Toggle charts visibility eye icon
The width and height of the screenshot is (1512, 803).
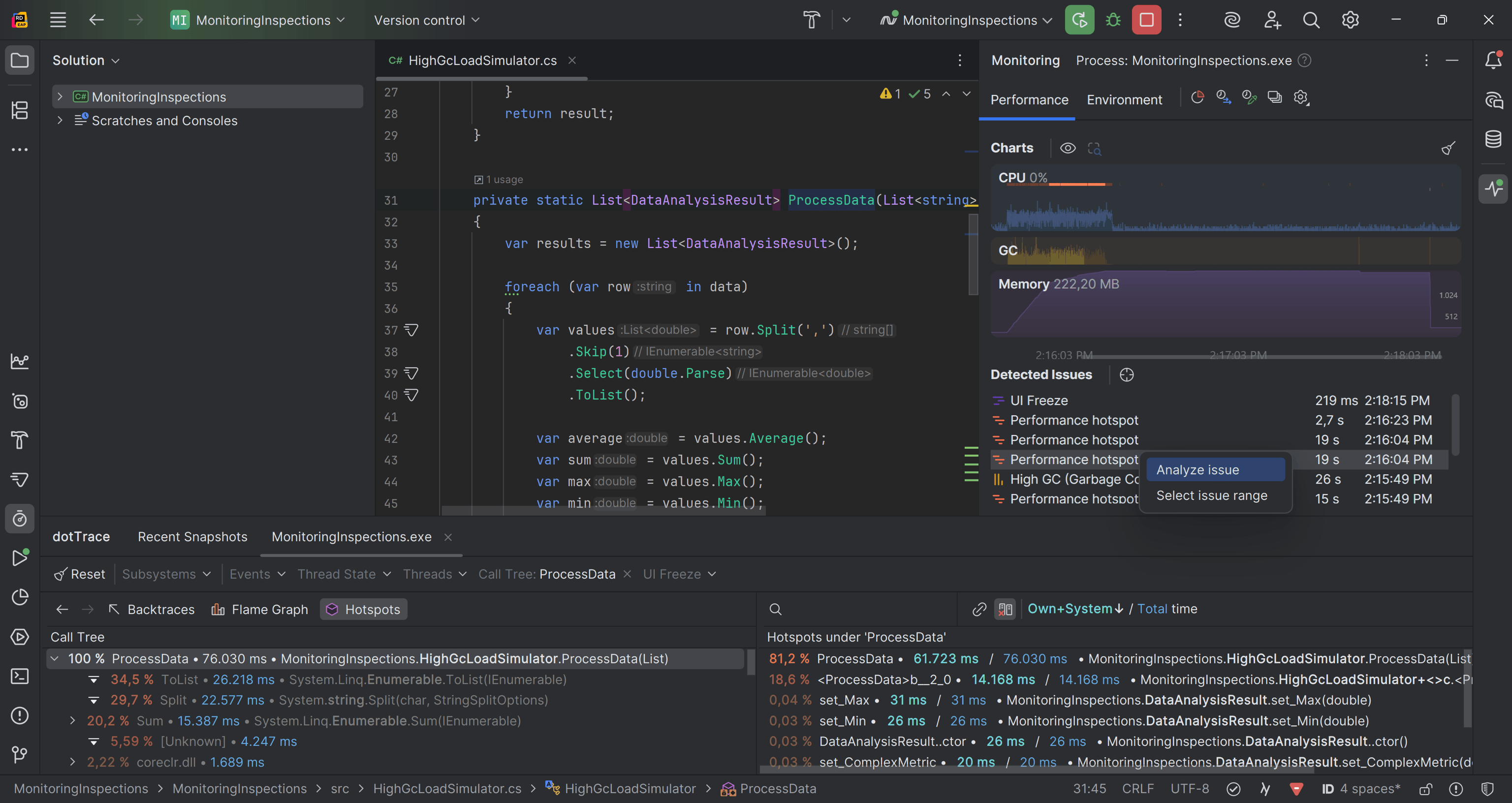[x=1068, y=148]
